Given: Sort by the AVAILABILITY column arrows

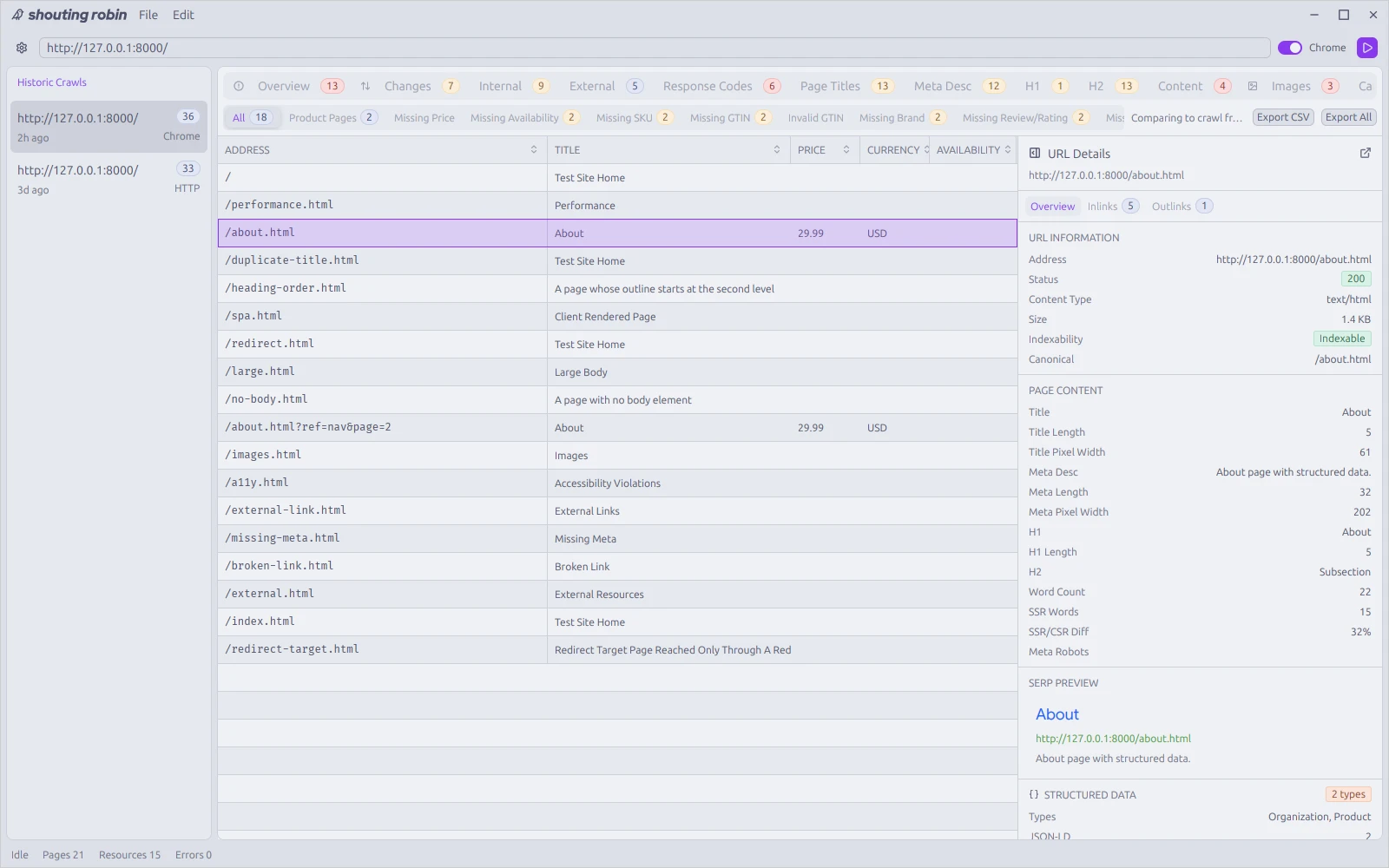Looking at the screenshot, I should [x=1008, y=149].
